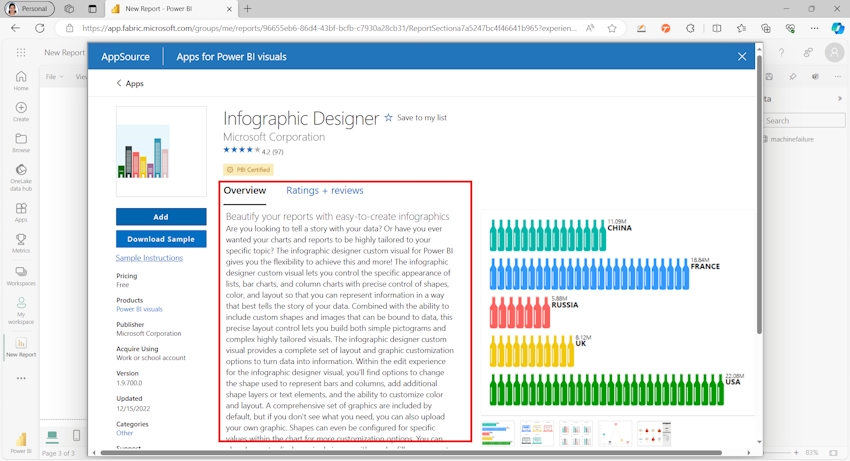Go back to Apps list
The width and height of the screenshot is (850, 461).
point(130,84)
